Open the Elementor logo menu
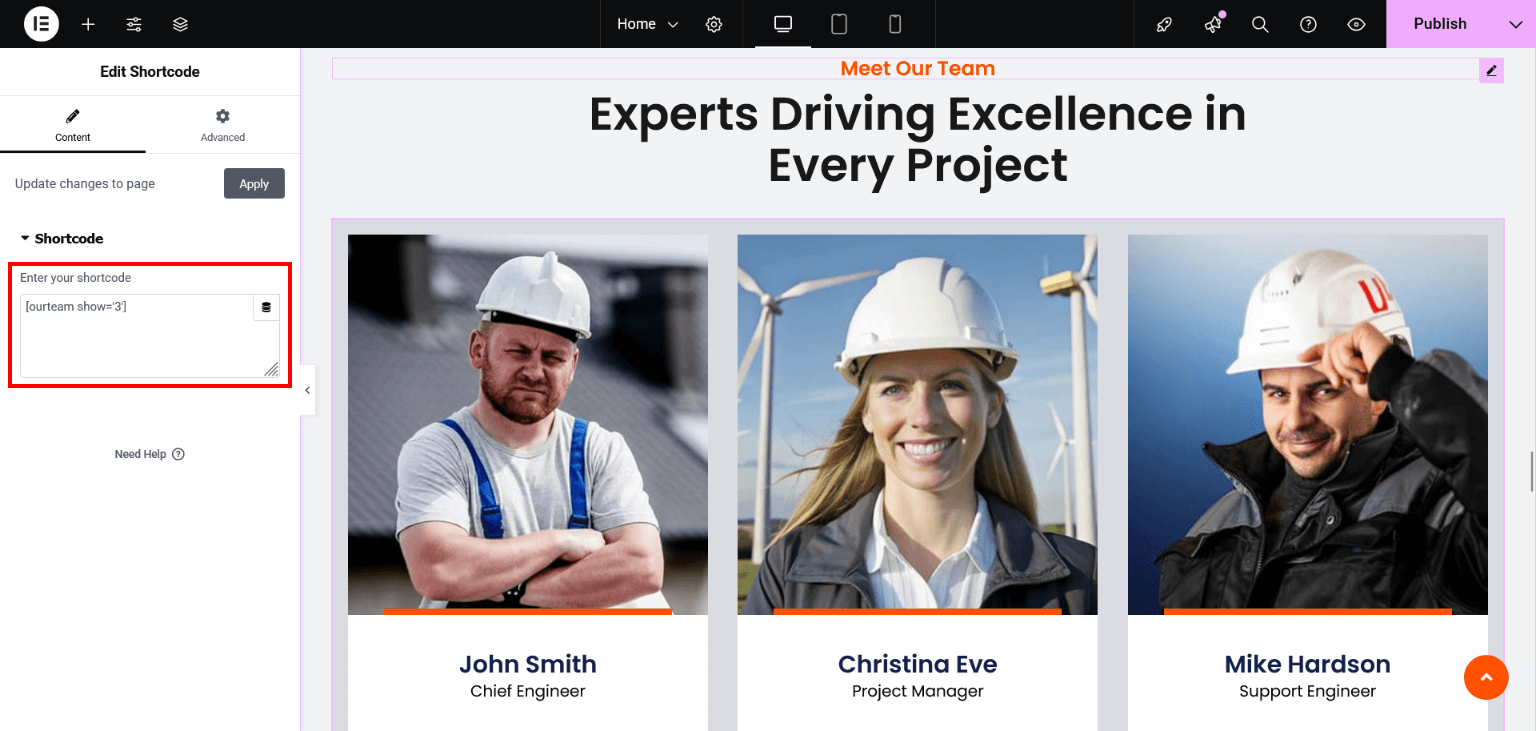 (41, 24)
